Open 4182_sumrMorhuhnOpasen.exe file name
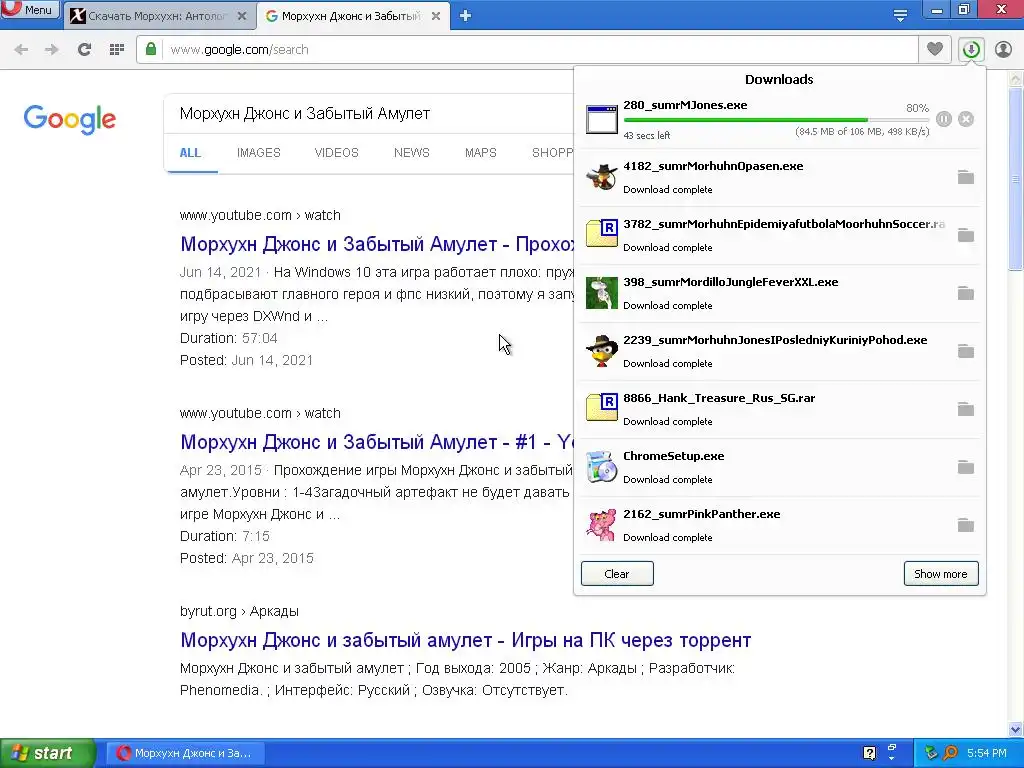 click(713, 166)
